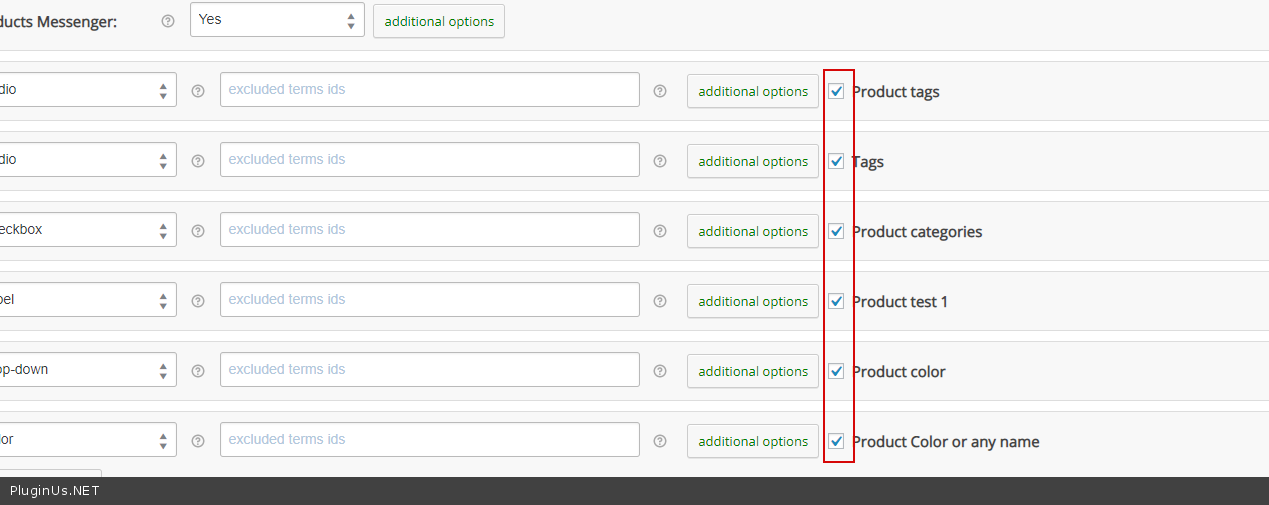The height and width of the screenshot is (505, 1269).
Task: Disable the Product color checkbox
Action: 837,371
